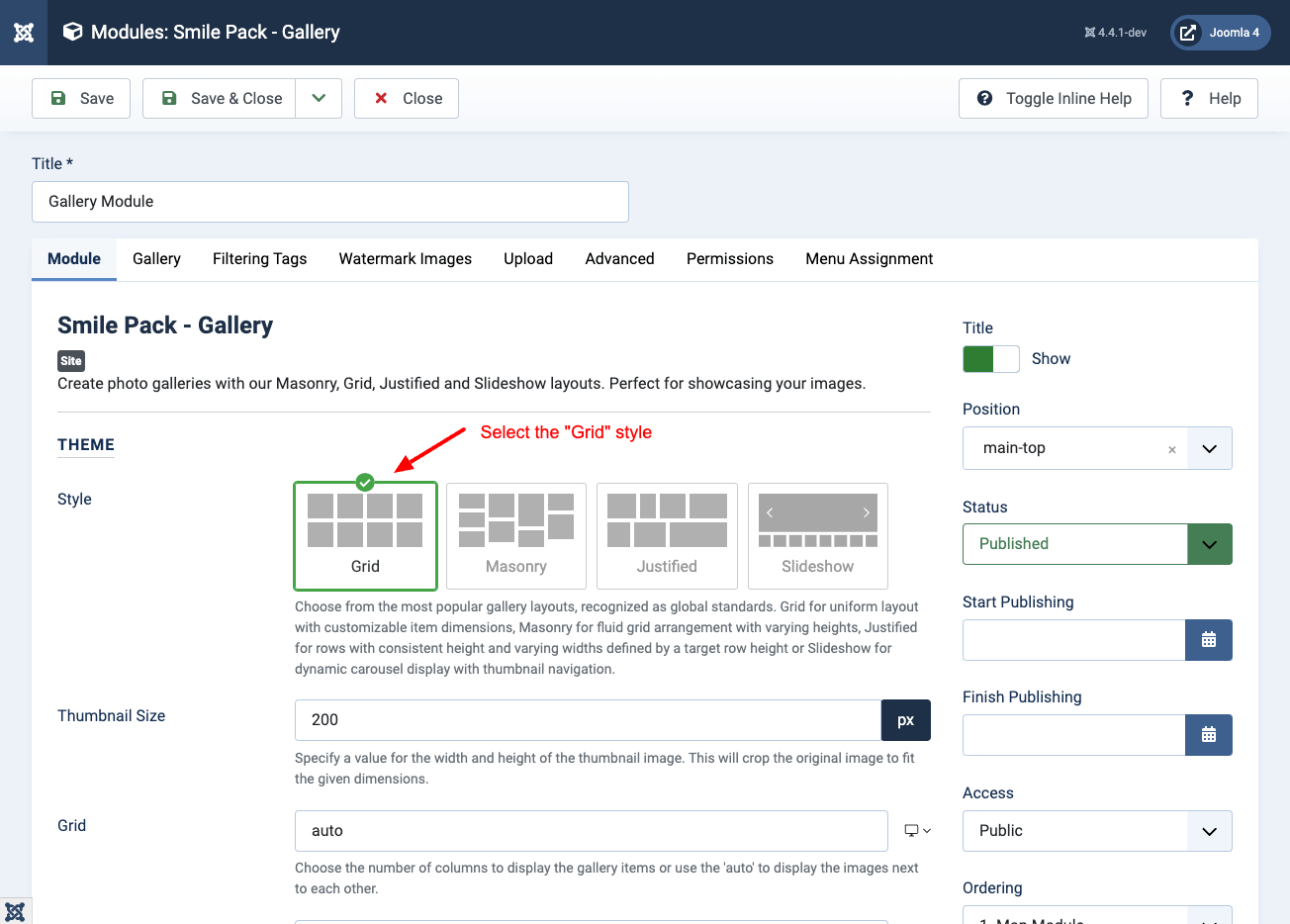This screenshot has height=924, width=1290.
Task: Click the Finish Publishing date field
Action: tap(1074, 735)
